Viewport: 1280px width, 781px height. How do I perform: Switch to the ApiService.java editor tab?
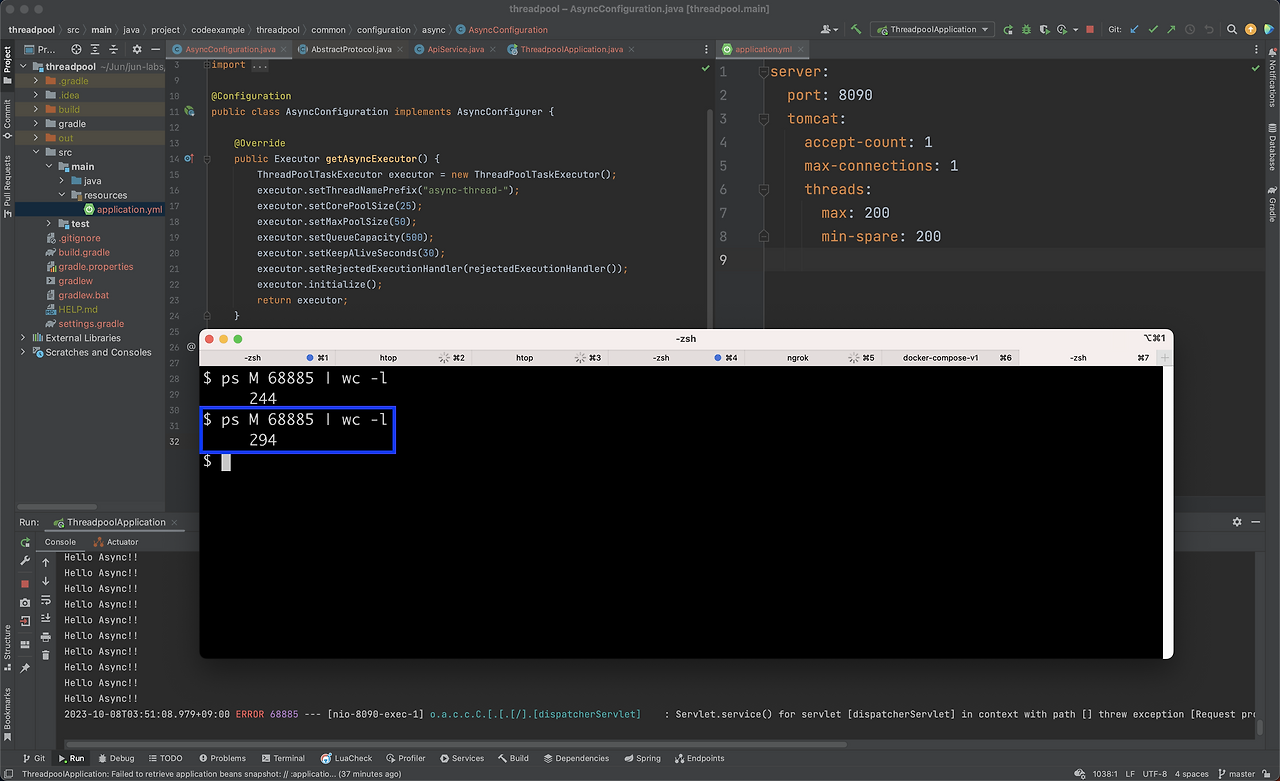pos(455,49)
